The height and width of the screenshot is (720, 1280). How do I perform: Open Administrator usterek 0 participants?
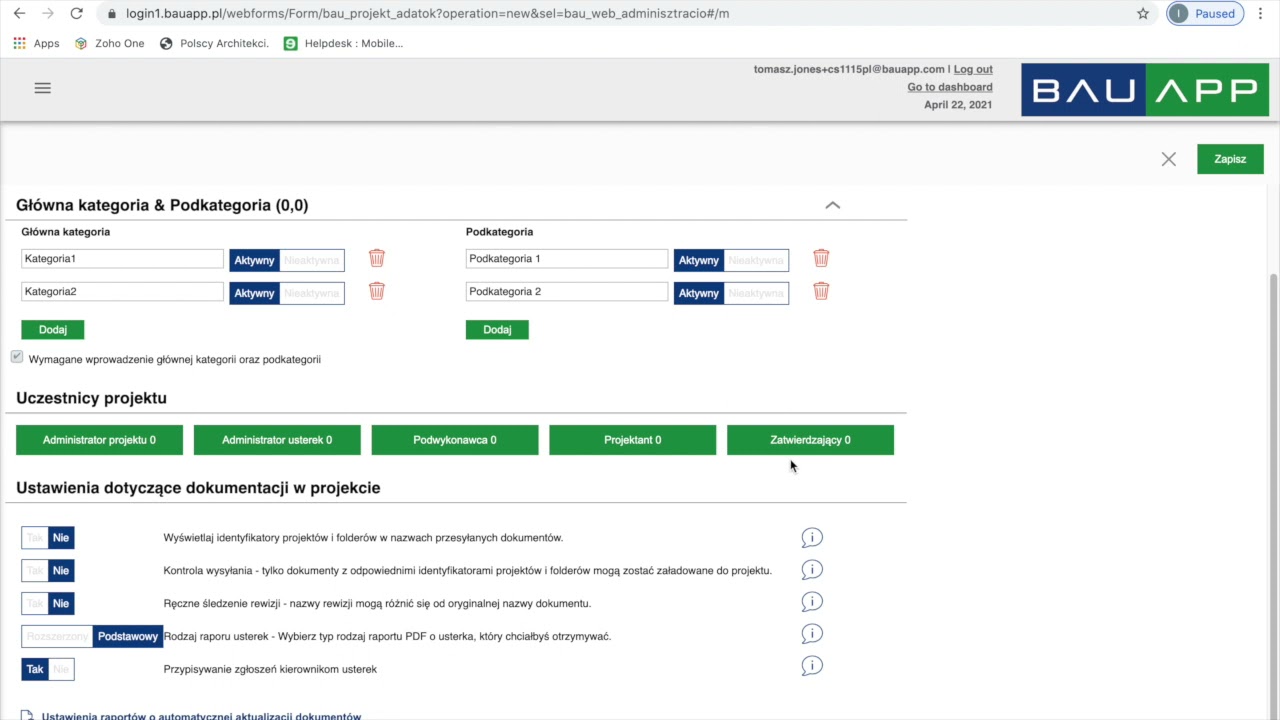(277, 440)
